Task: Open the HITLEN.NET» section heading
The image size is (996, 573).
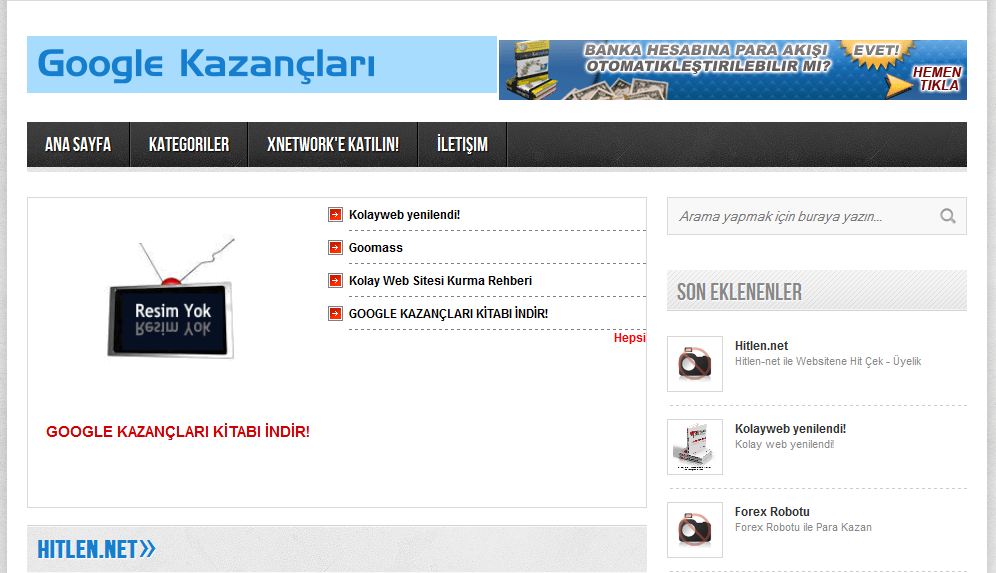Action: (x=96, y=549)
